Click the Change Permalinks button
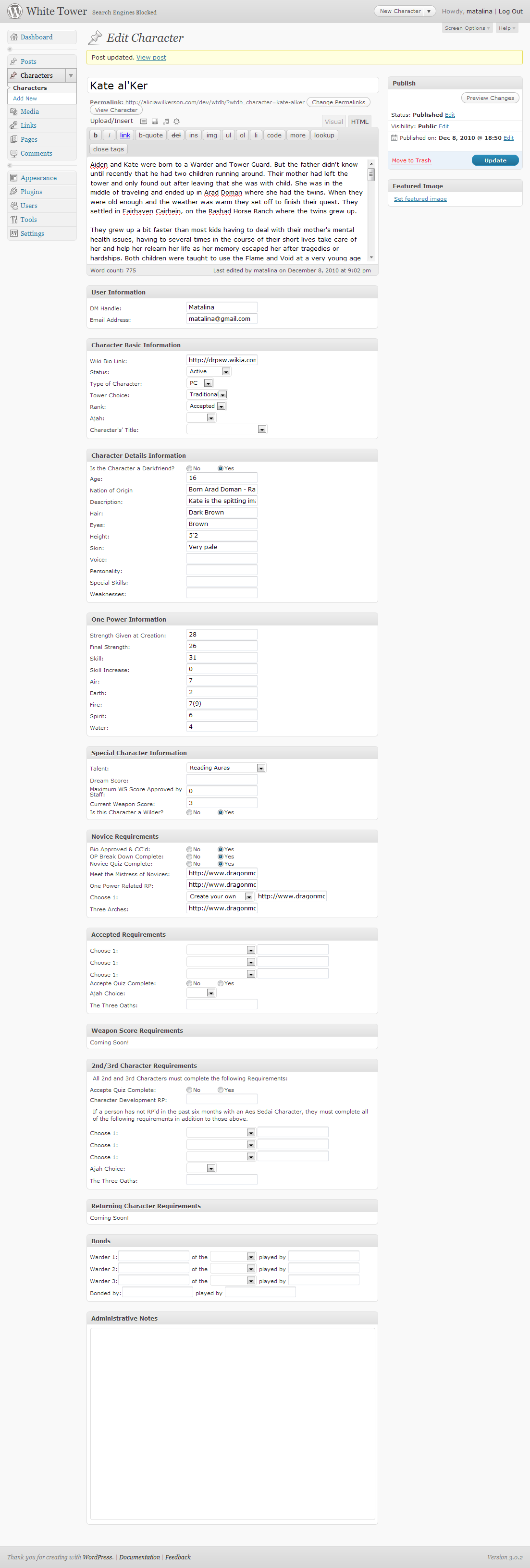This screenshot has width=530, height=1568. click(x=338, y=102)
